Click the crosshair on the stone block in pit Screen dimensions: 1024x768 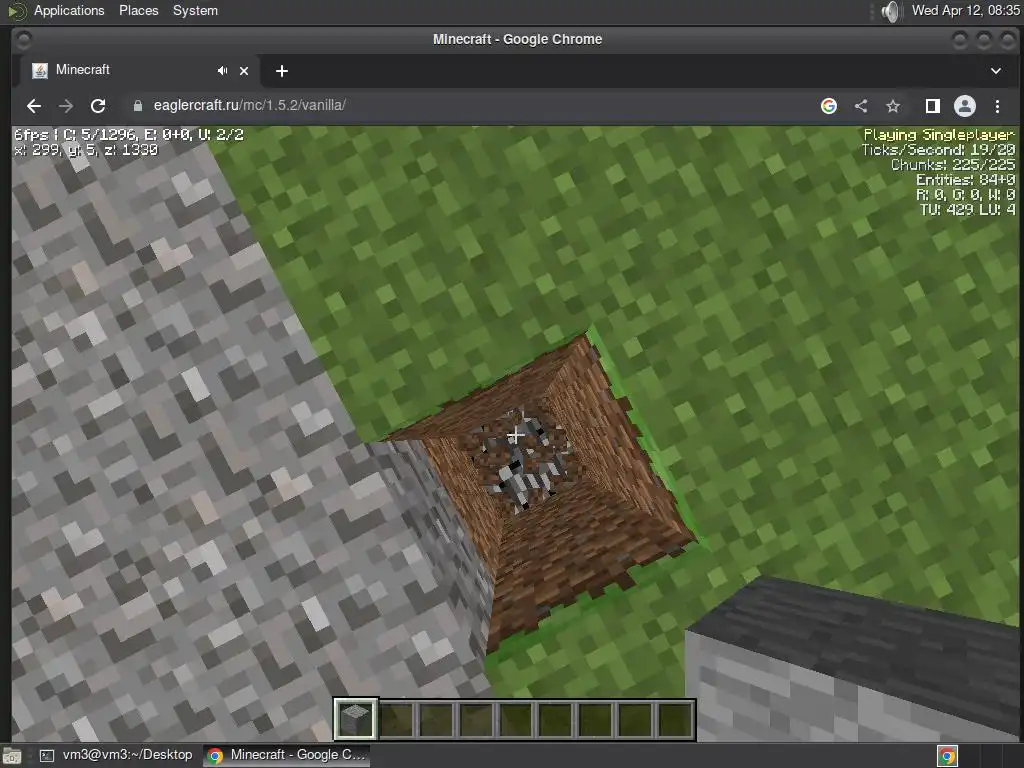pyautogui.click(x=515, y=435)
